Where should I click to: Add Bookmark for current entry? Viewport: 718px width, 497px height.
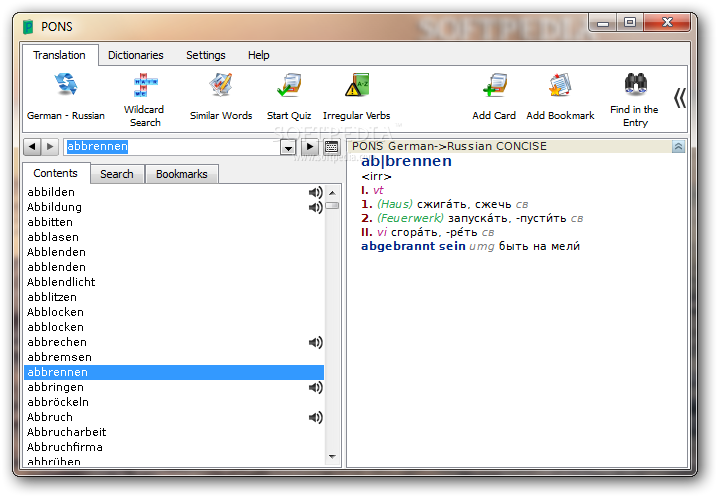pyautogui.click(x=560, y=84)
